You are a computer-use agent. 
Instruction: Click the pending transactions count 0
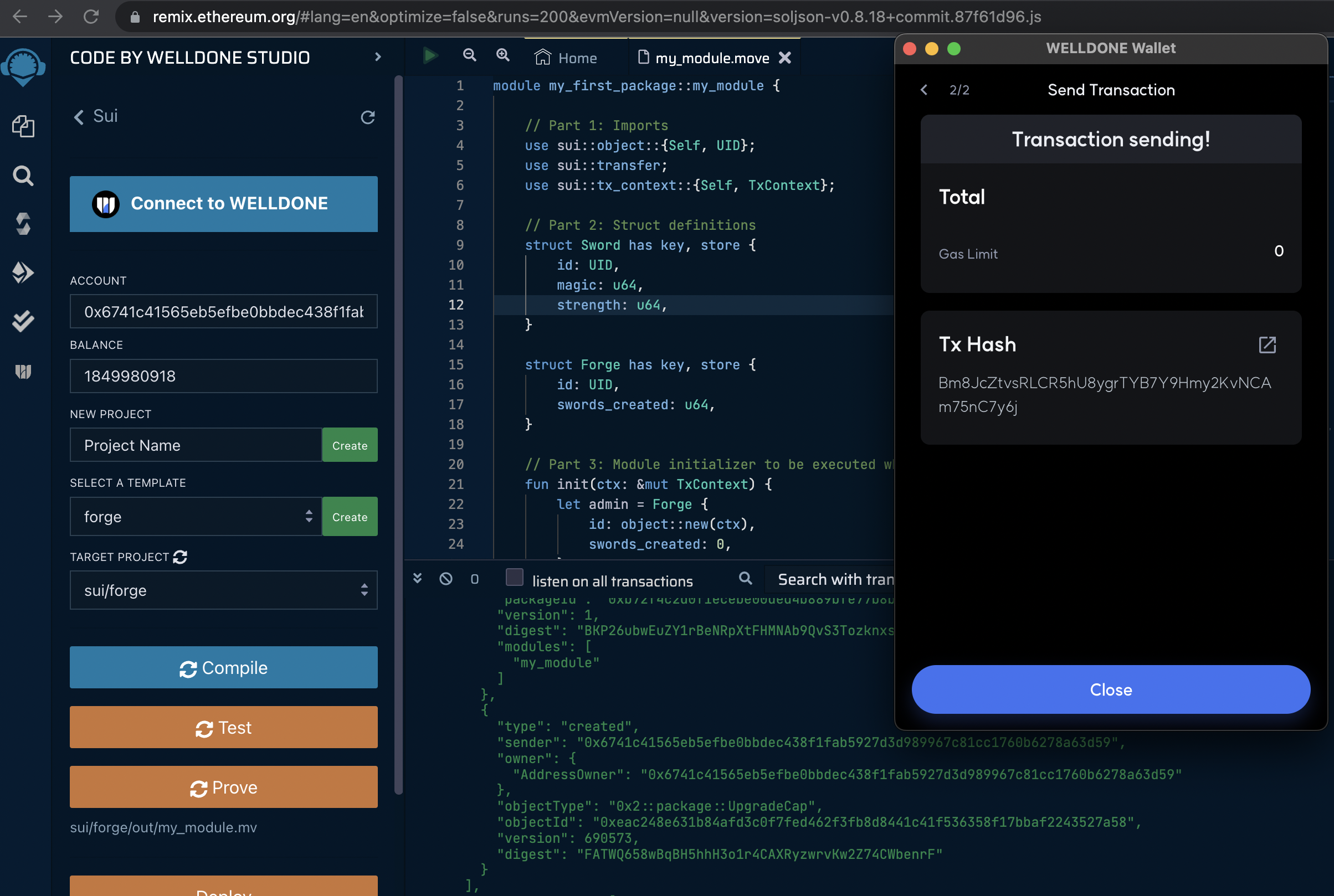pos(474,579)
